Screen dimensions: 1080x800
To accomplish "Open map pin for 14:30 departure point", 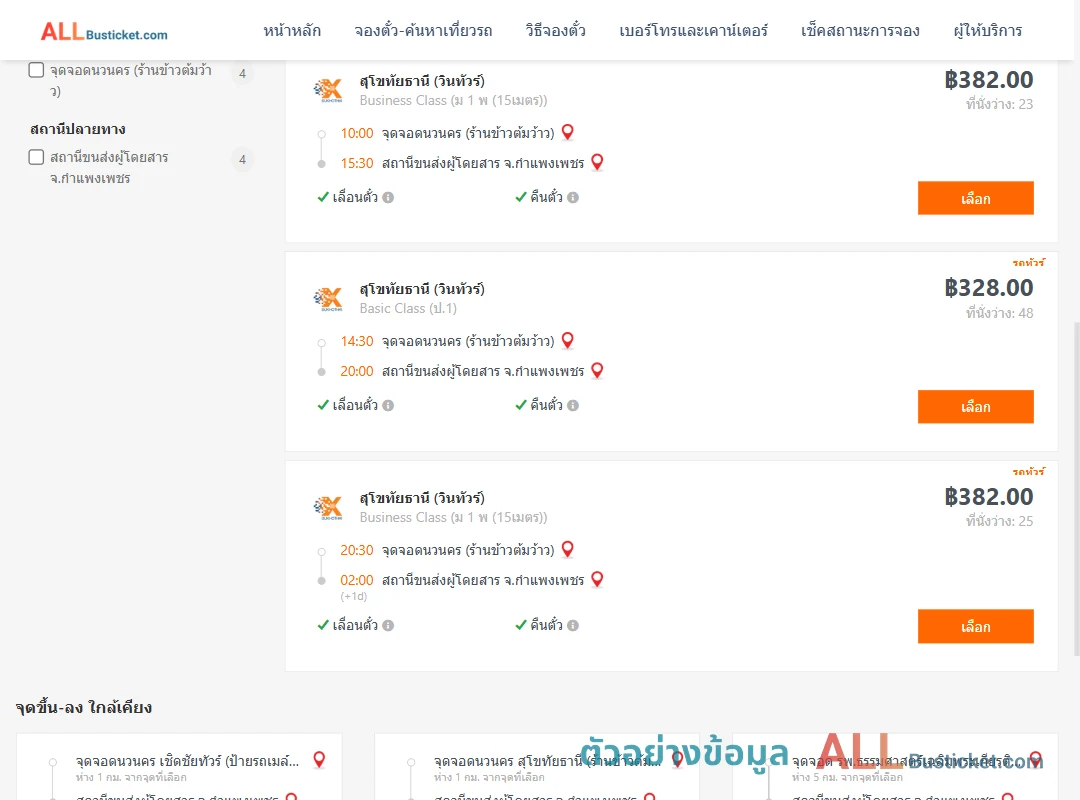I will coord(568,340).
